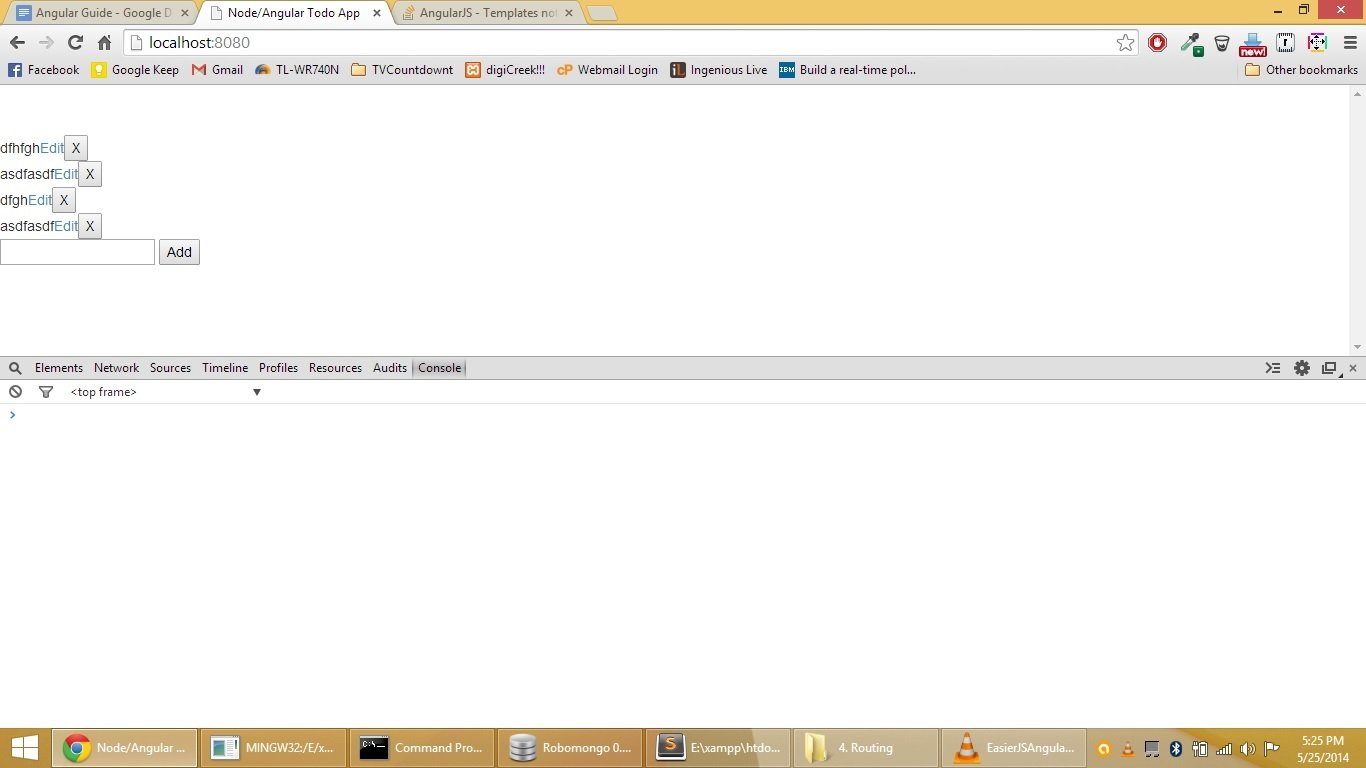The height and width of the screenshot is (768, 1366).
Task: Open the crosshair window resizer extension
Action: pos(1317,42)
